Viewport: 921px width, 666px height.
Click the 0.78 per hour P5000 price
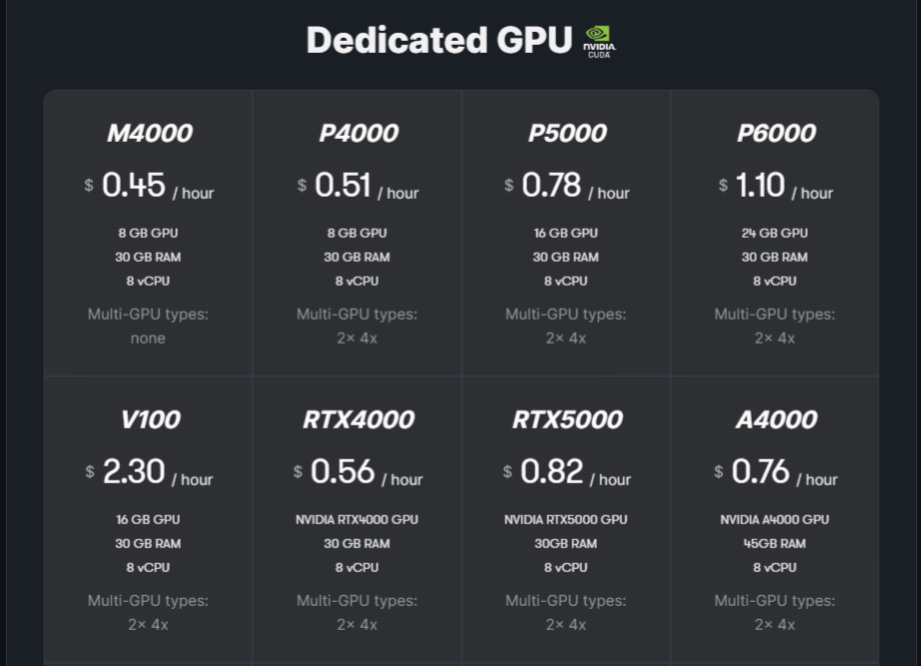tap(551, 185)
